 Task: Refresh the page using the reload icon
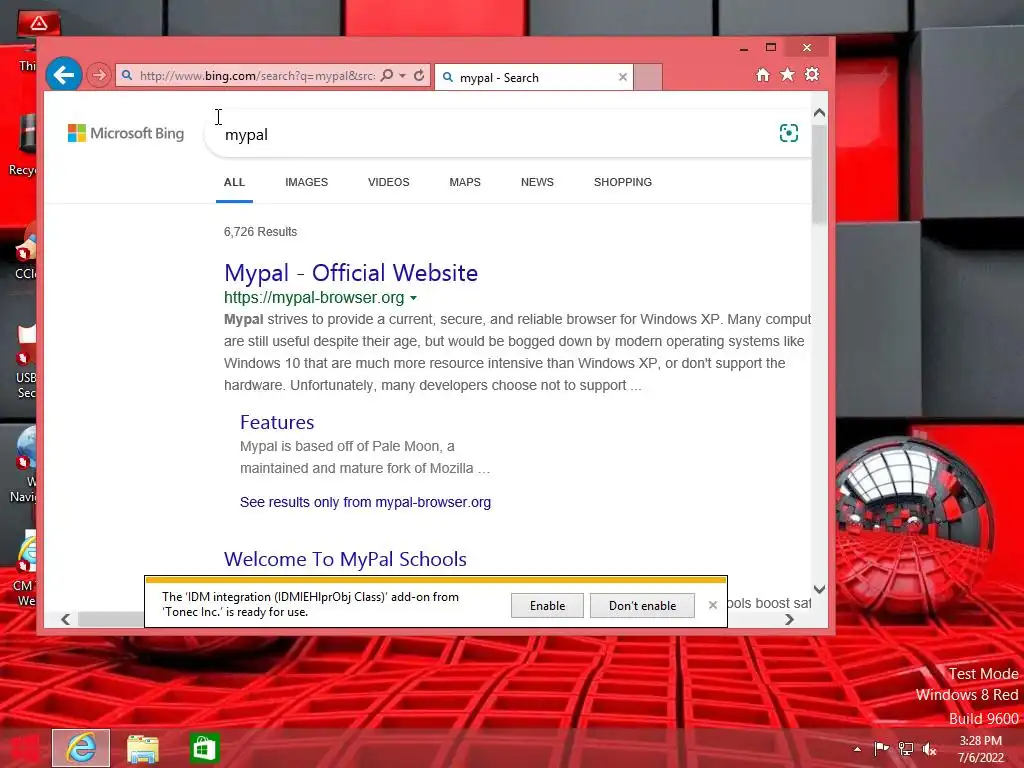(x=419, y=76)
